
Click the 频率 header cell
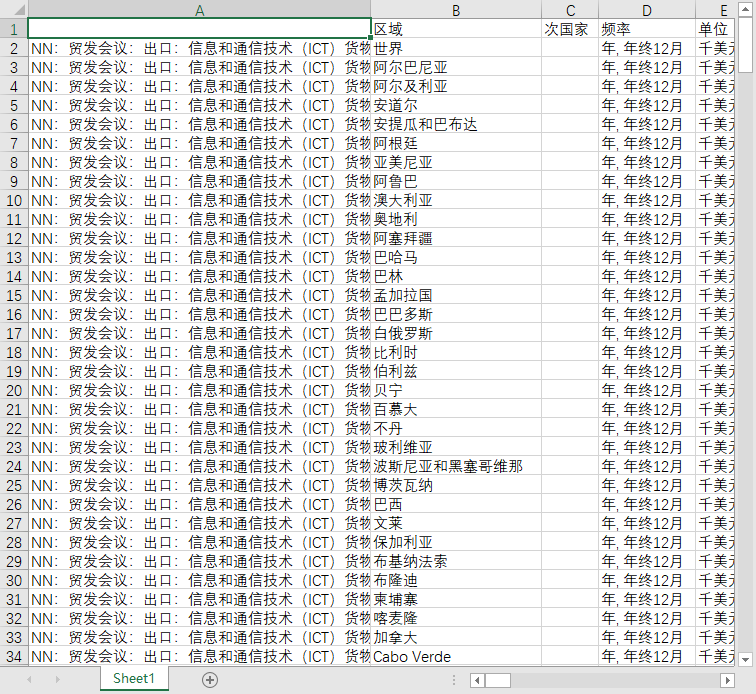(647, 29)
